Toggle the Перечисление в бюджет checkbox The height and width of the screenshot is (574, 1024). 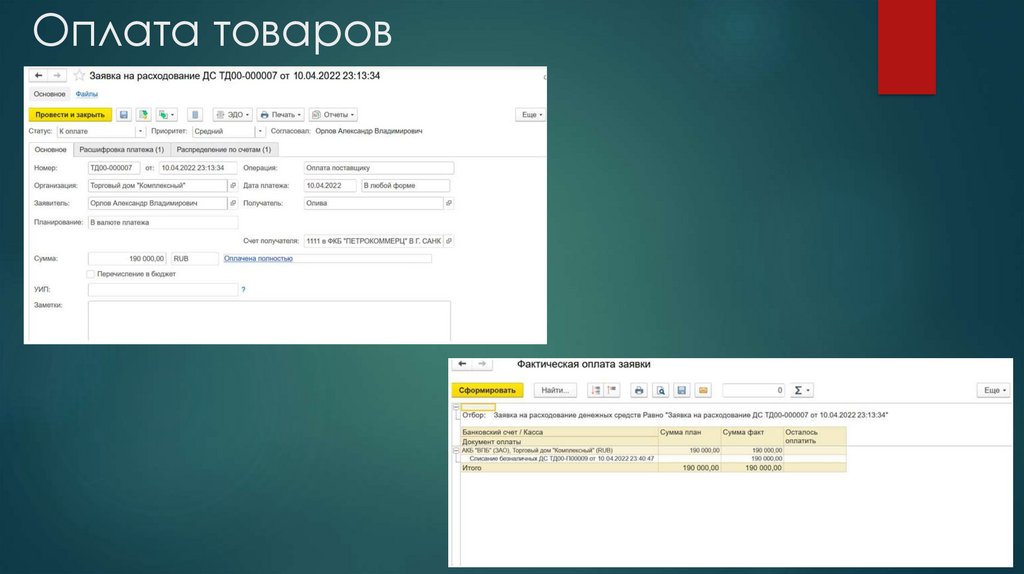[x=91, y=274]
